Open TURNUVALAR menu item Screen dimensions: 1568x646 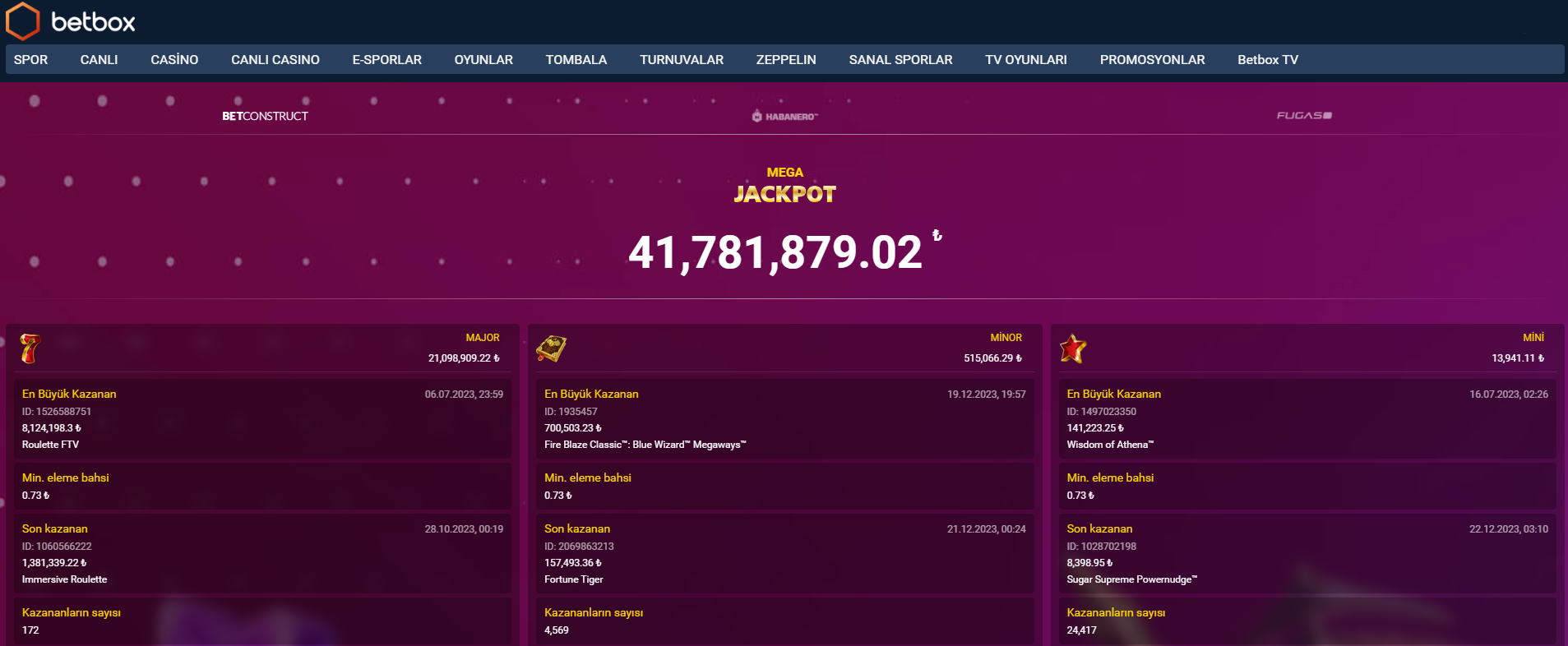pos(682,59)
